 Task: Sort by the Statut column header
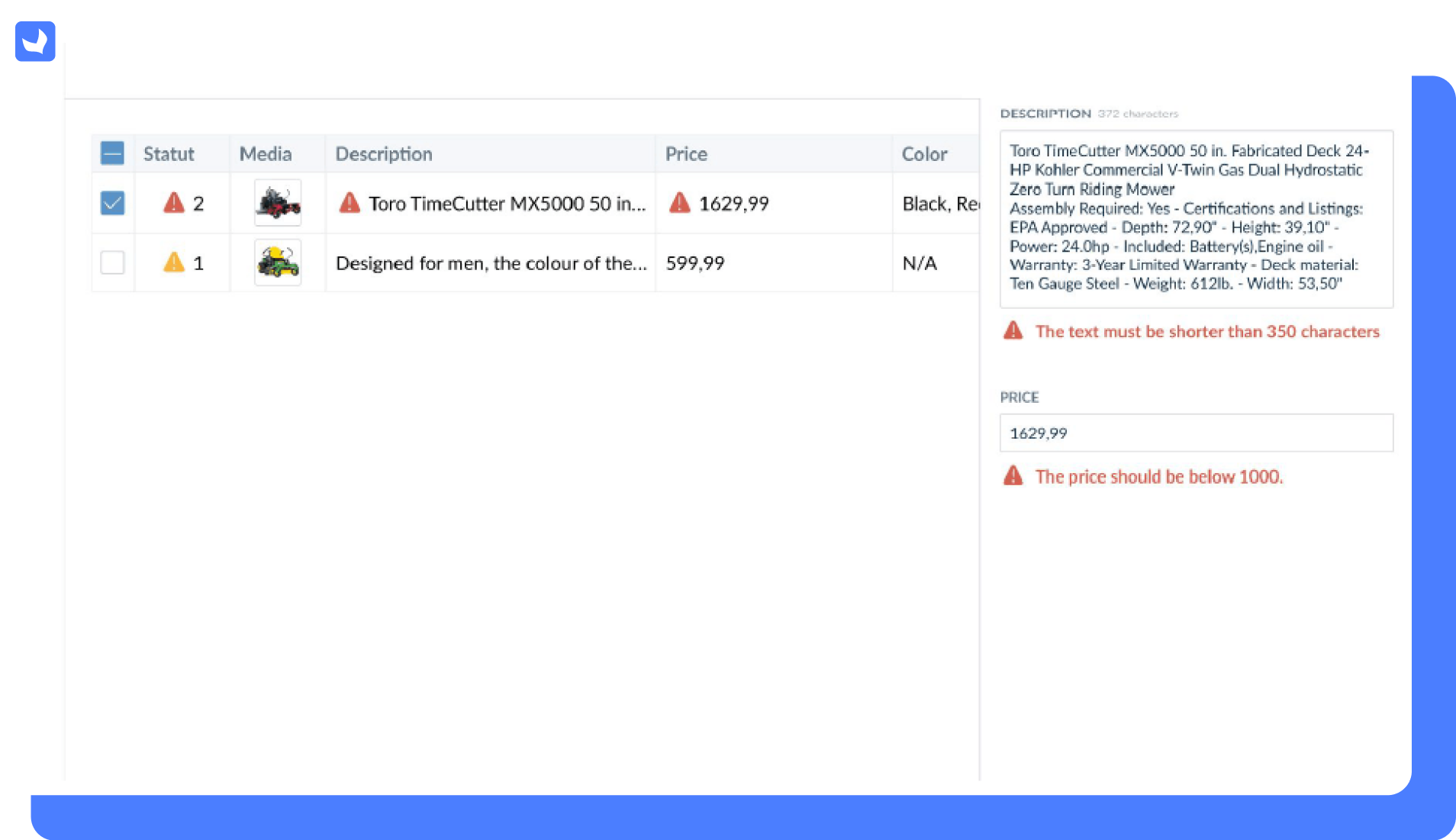(x=169, y=154)
